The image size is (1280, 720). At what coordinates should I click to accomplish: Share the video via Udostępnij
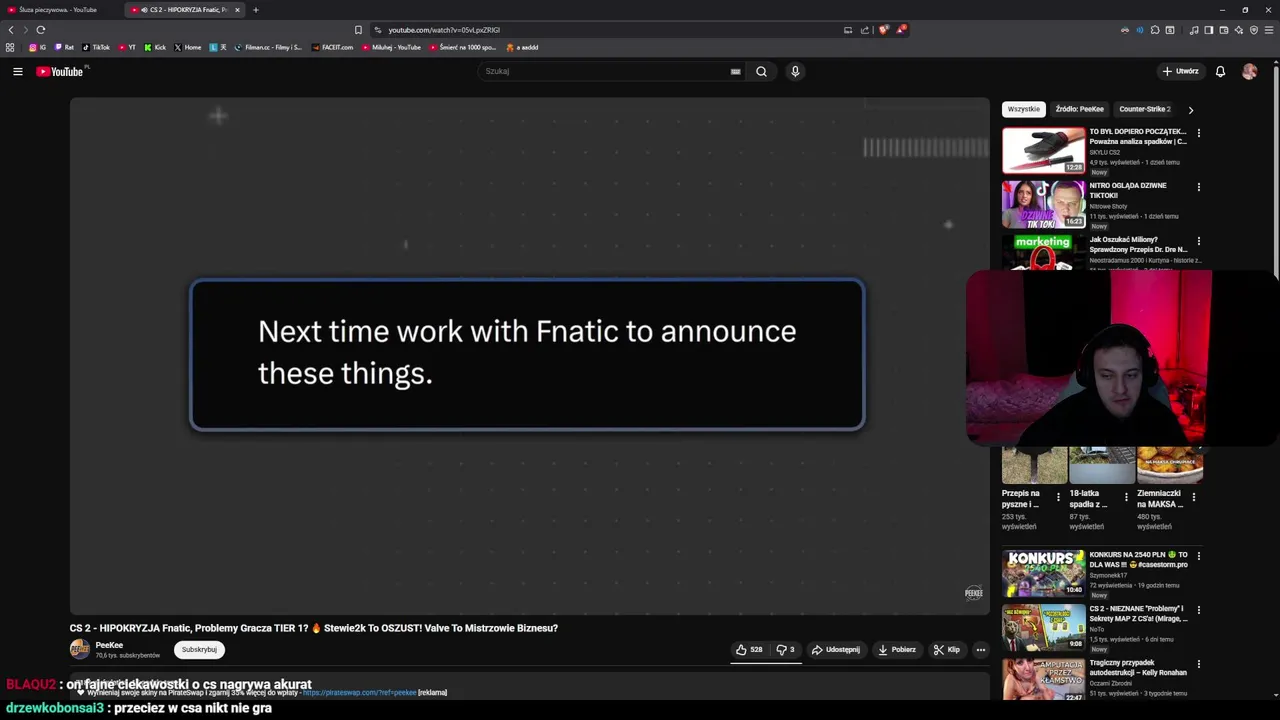point(835,650)
